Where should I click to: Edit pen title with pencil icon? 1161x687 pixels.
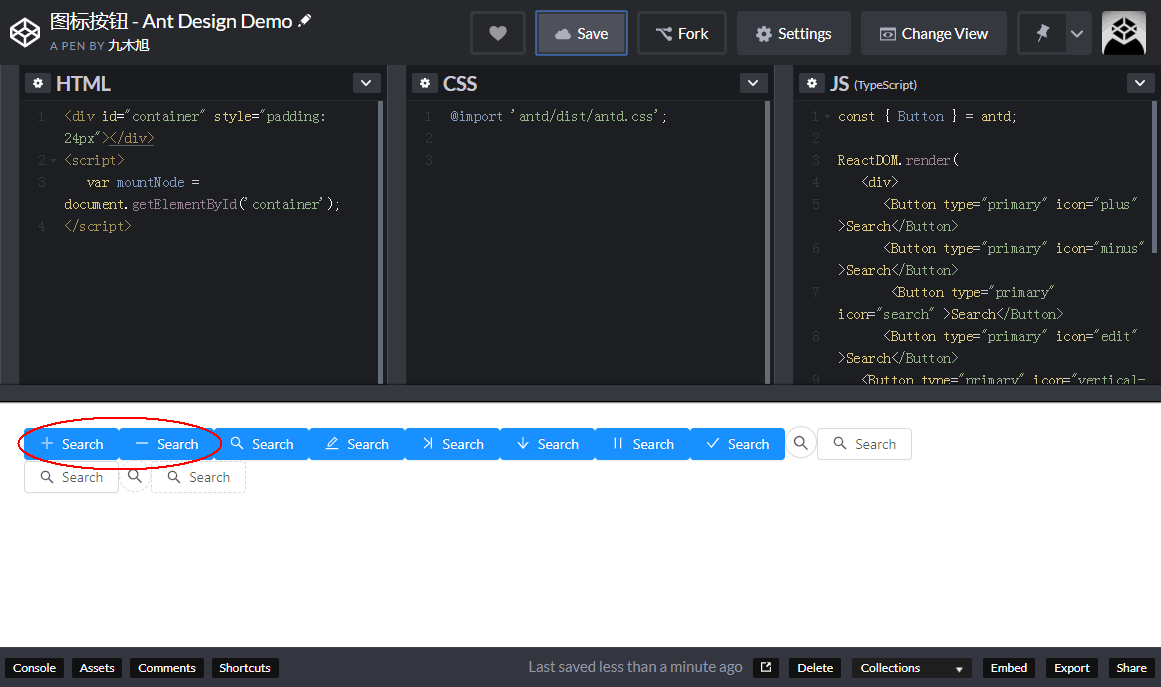pos(304,21)
